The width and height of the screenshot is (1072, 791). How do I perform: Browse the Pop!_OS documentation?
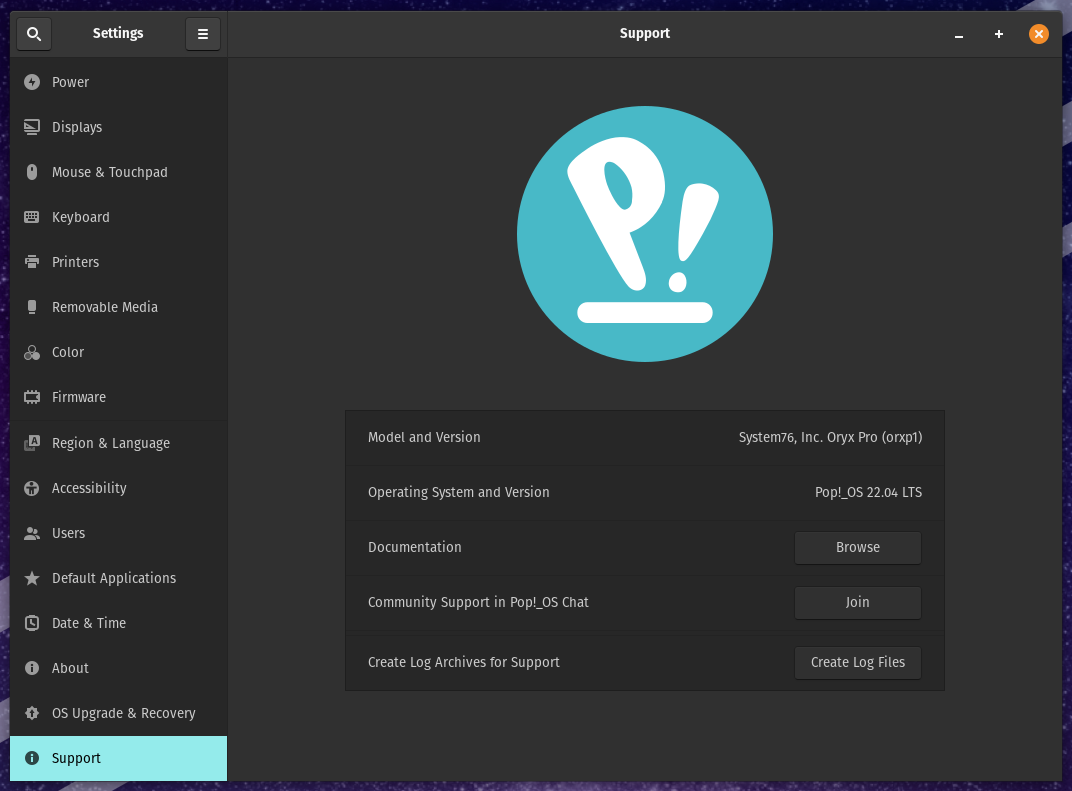(857, 547)
